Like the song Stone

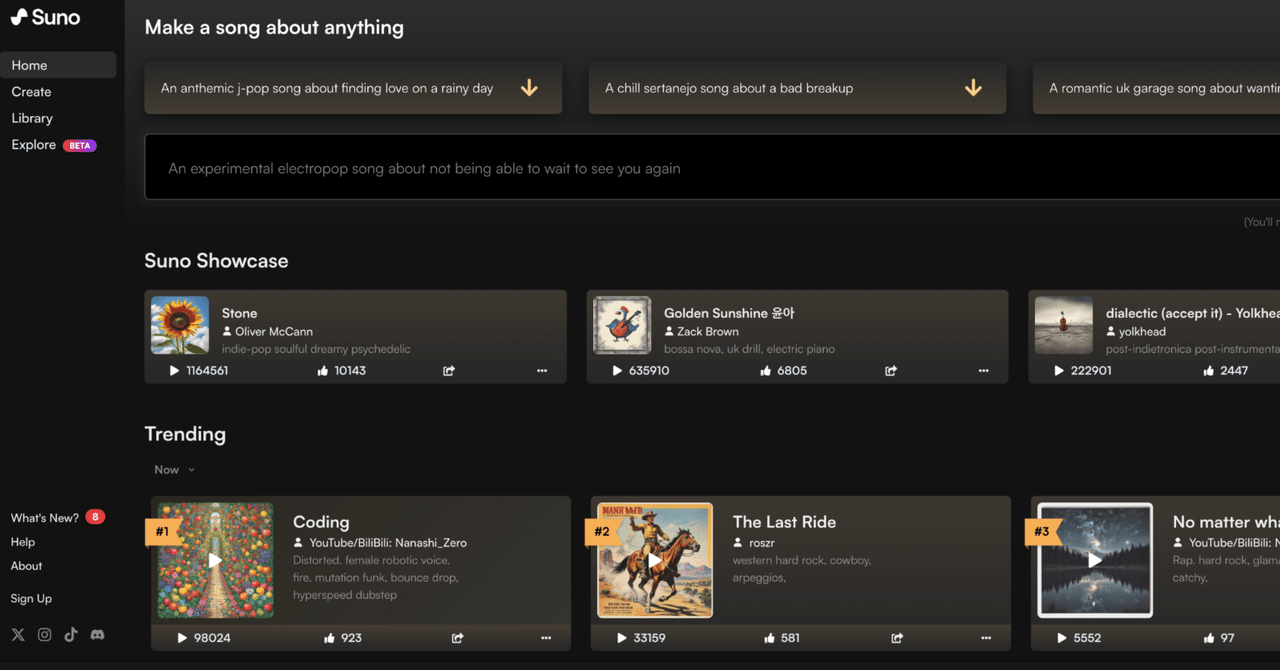point(323,371)
